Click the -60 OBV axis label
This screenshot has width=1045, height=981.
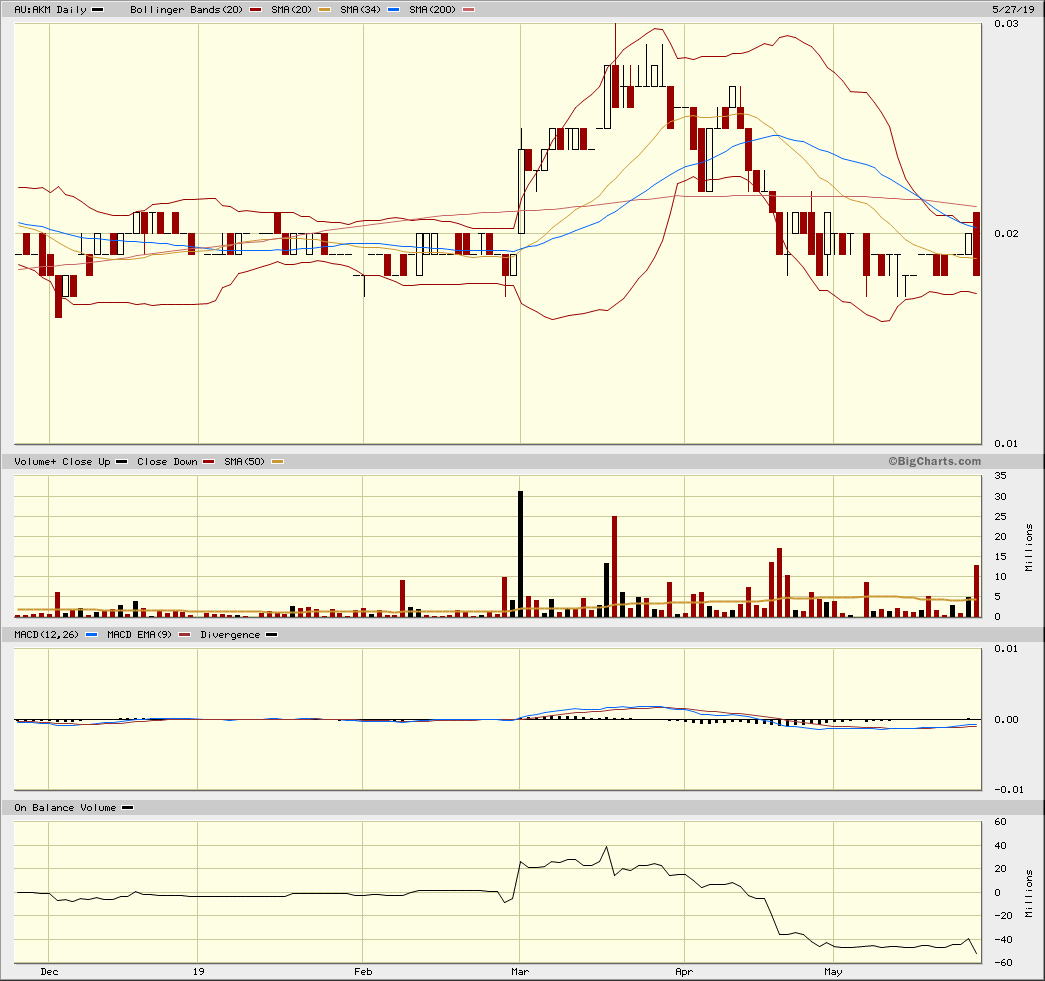(1003, 963)
